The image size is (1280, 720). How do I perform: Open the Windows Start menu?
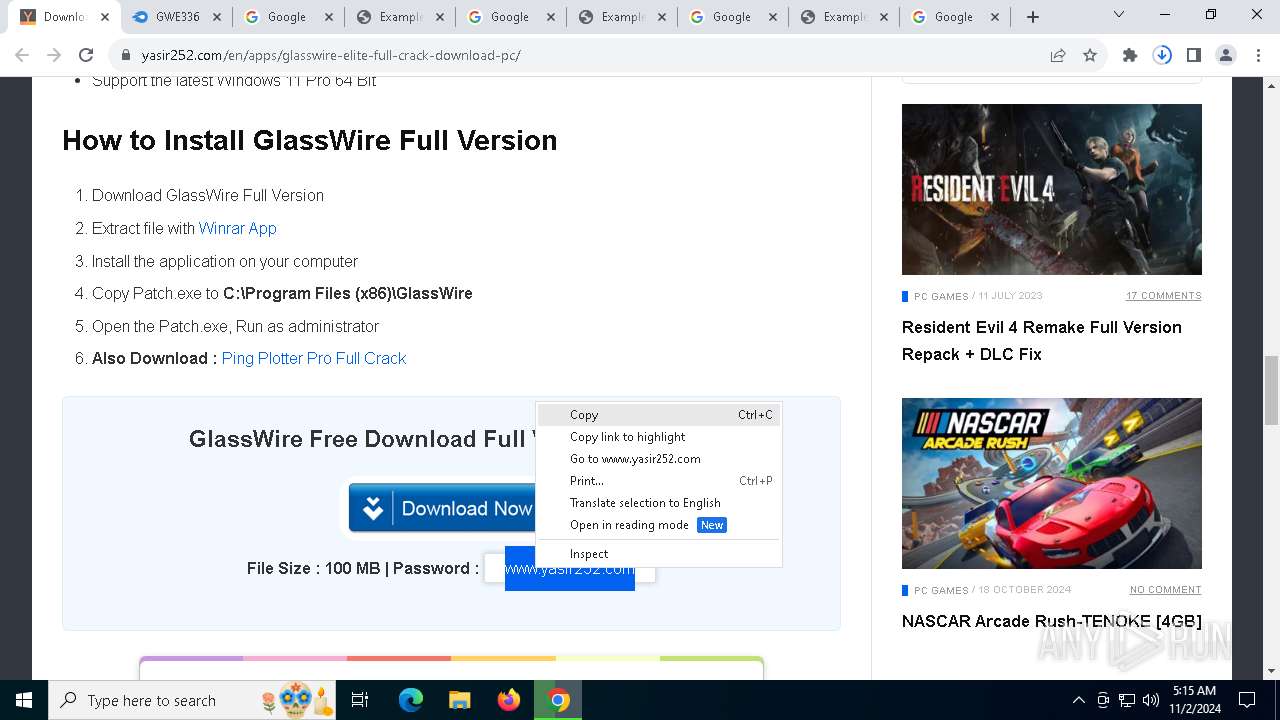(x=24, y=700)
